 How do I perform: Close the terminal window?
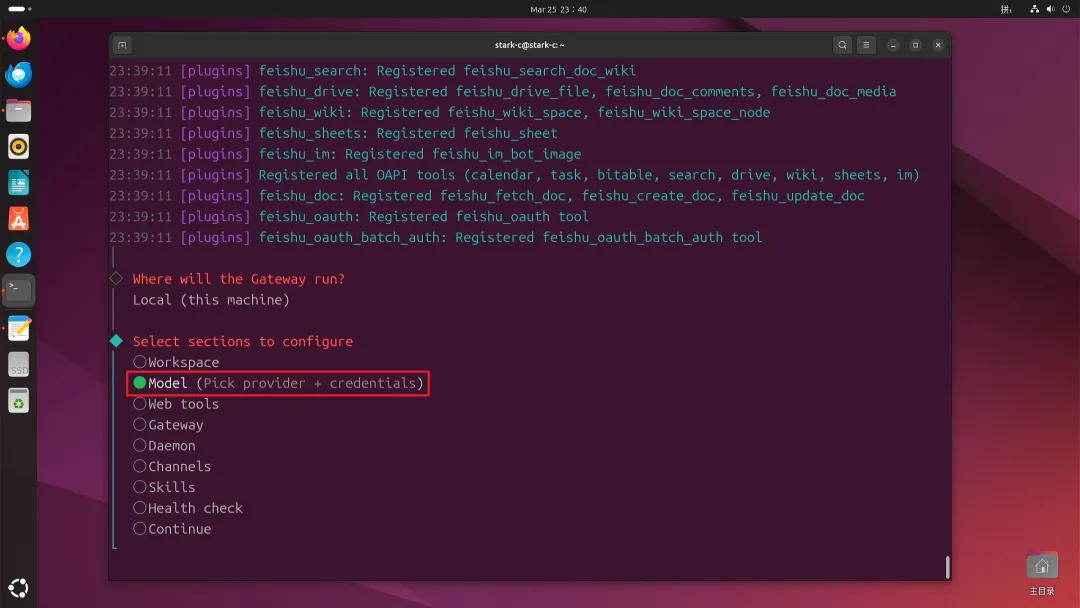click(x=938, y=45)
